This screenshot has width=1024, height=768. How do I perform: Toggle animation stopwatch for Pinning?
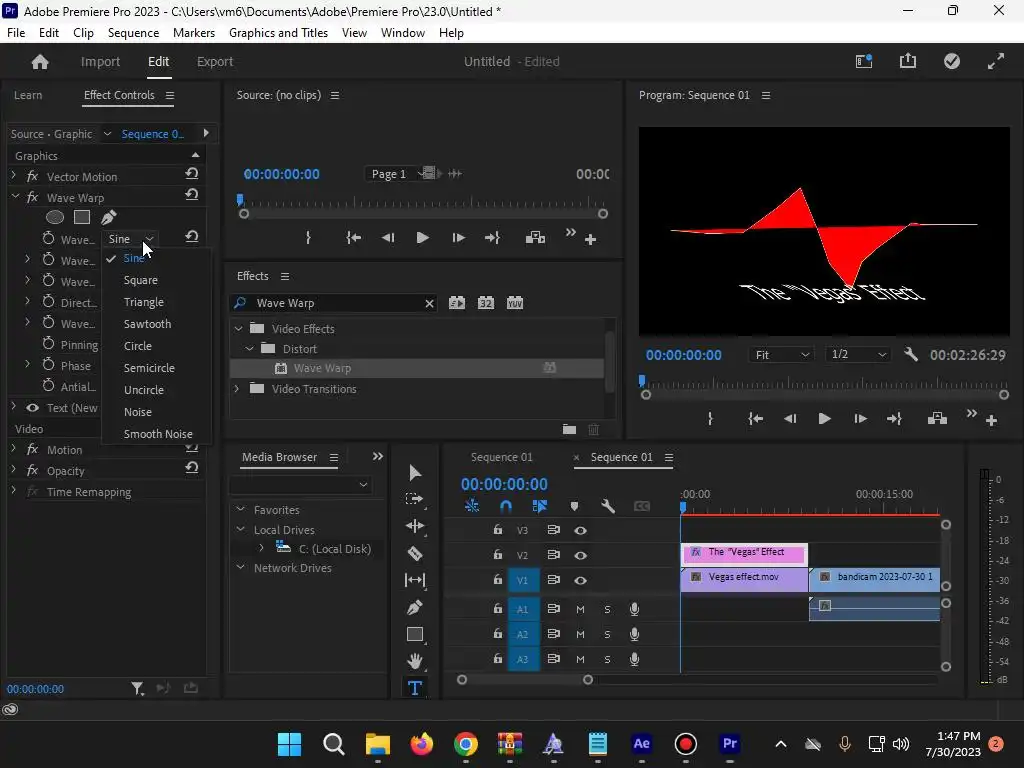click(x=48, y=344)
